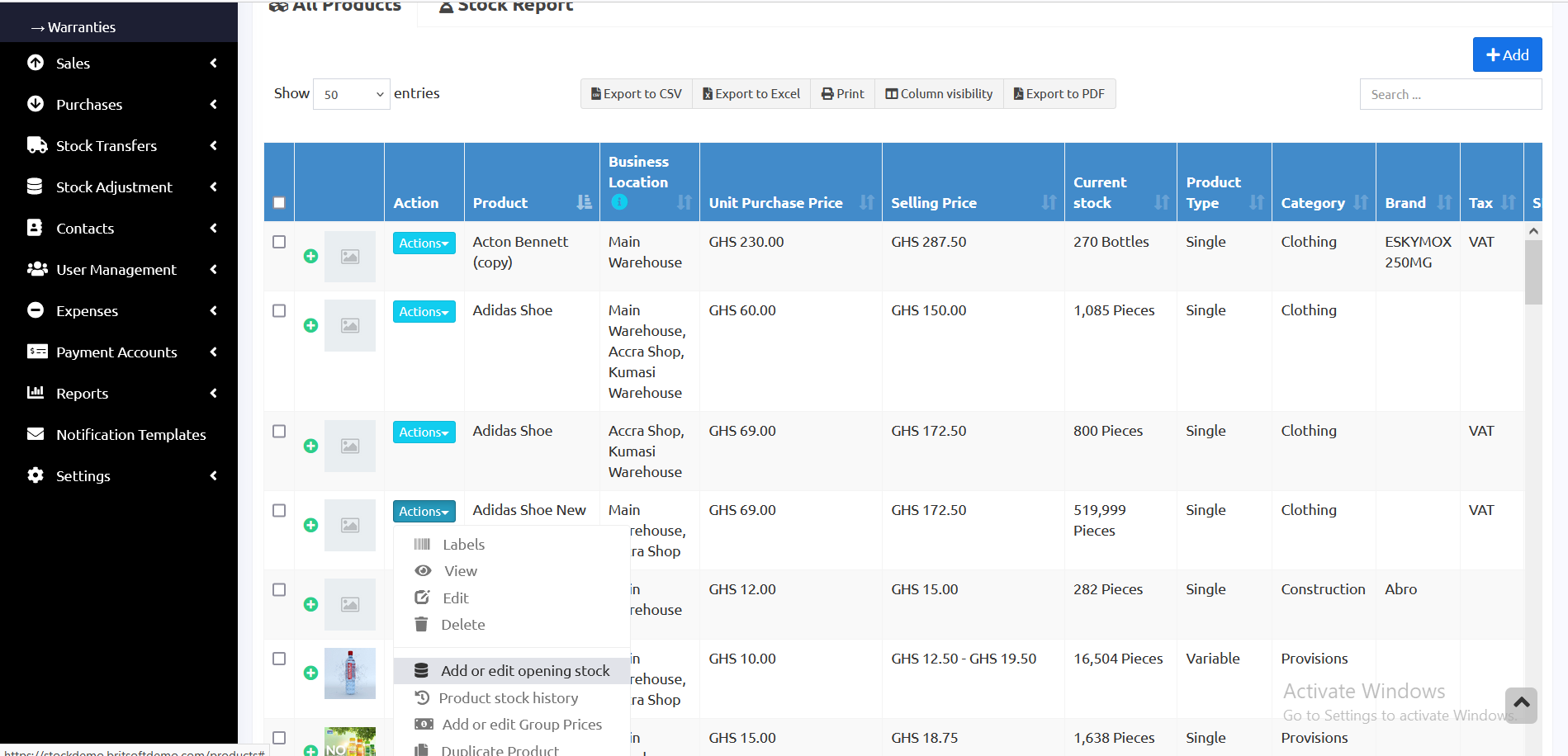The width and height of the screenshot is (1568, 756).
Task: Check the 1,638 Pieces row checkbox
Action: 279,738
